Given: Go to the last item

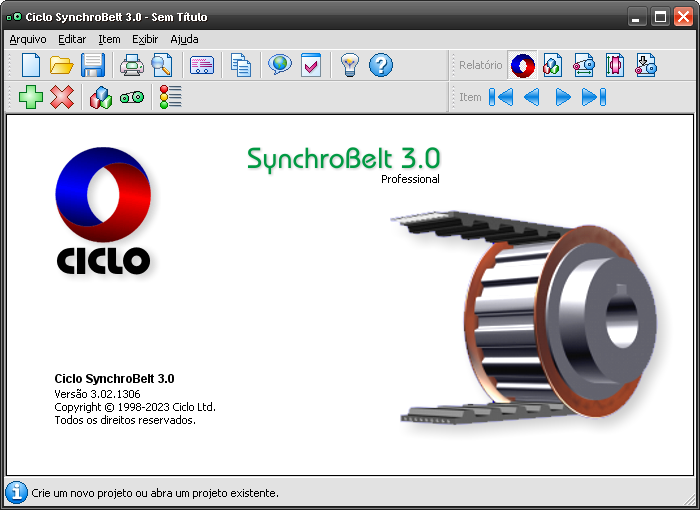Looking at the screenshot, I should coord(594,97).
